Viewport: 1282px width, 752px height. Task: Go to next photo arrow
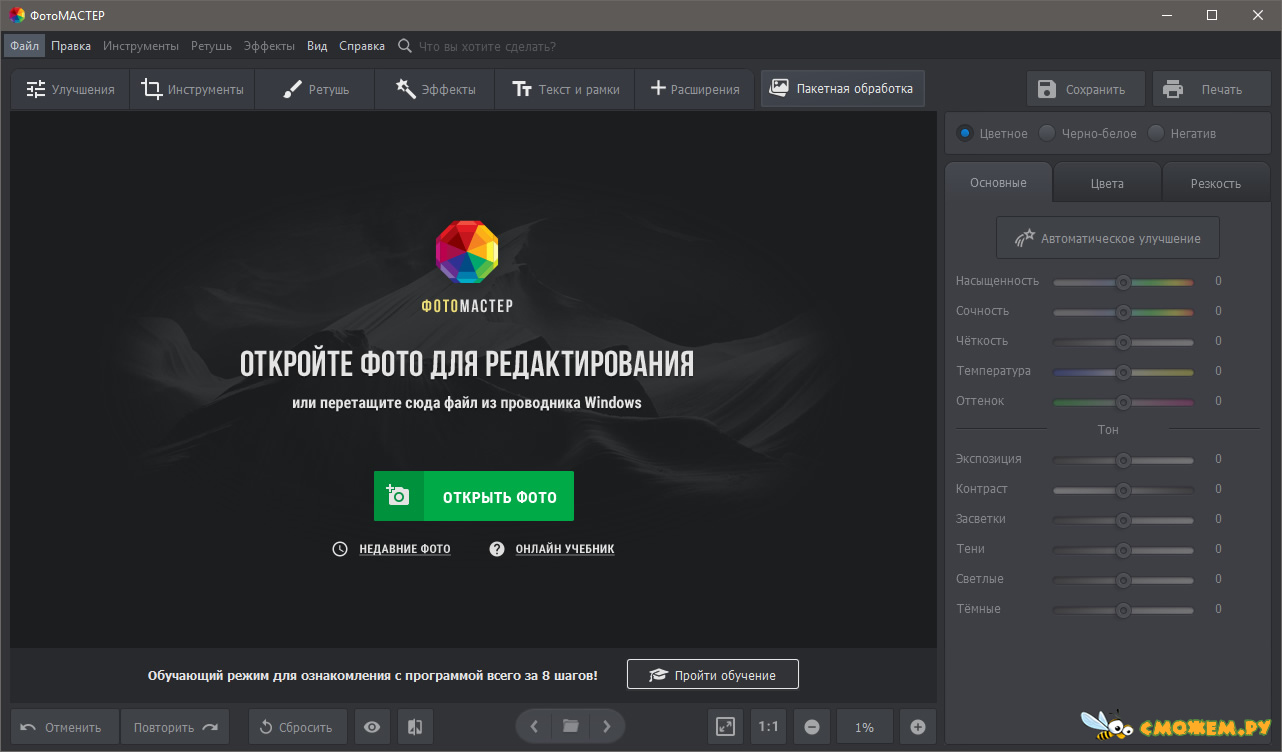coord(607,727)
